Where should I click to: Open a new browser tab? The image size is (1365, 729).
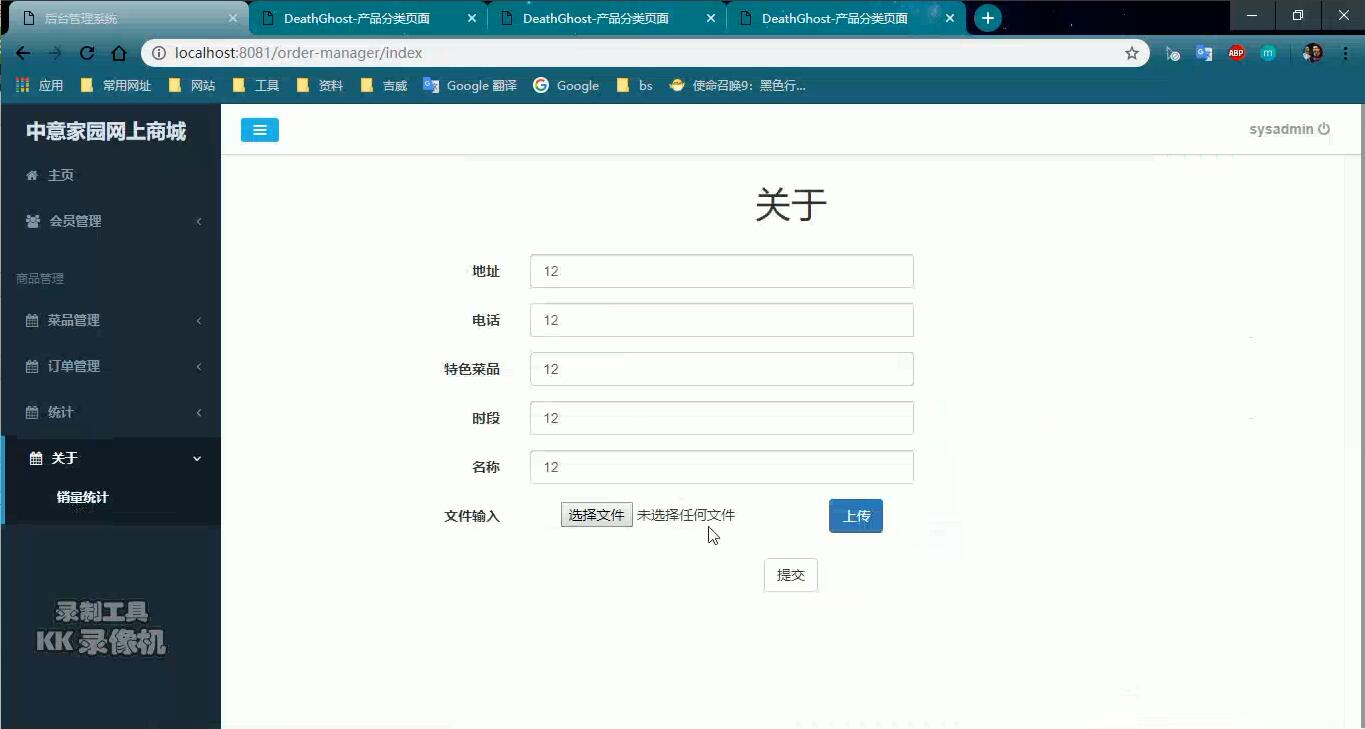click(x=987, y=18)
